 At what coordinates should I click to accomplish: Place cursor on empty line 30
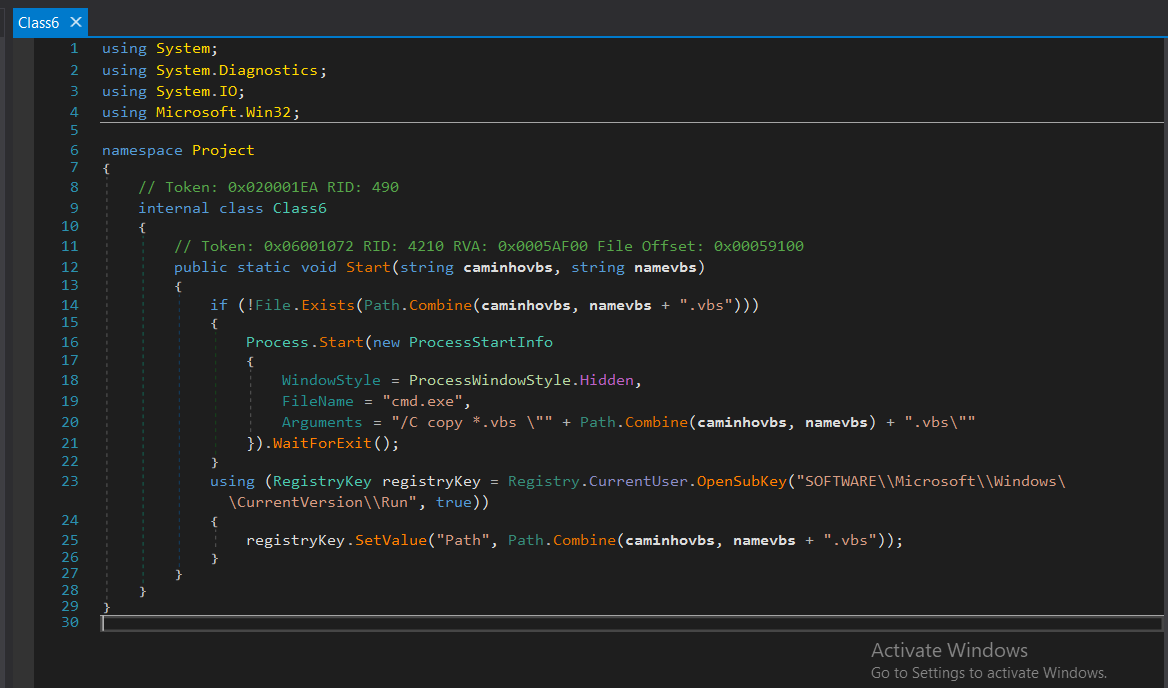632,623
